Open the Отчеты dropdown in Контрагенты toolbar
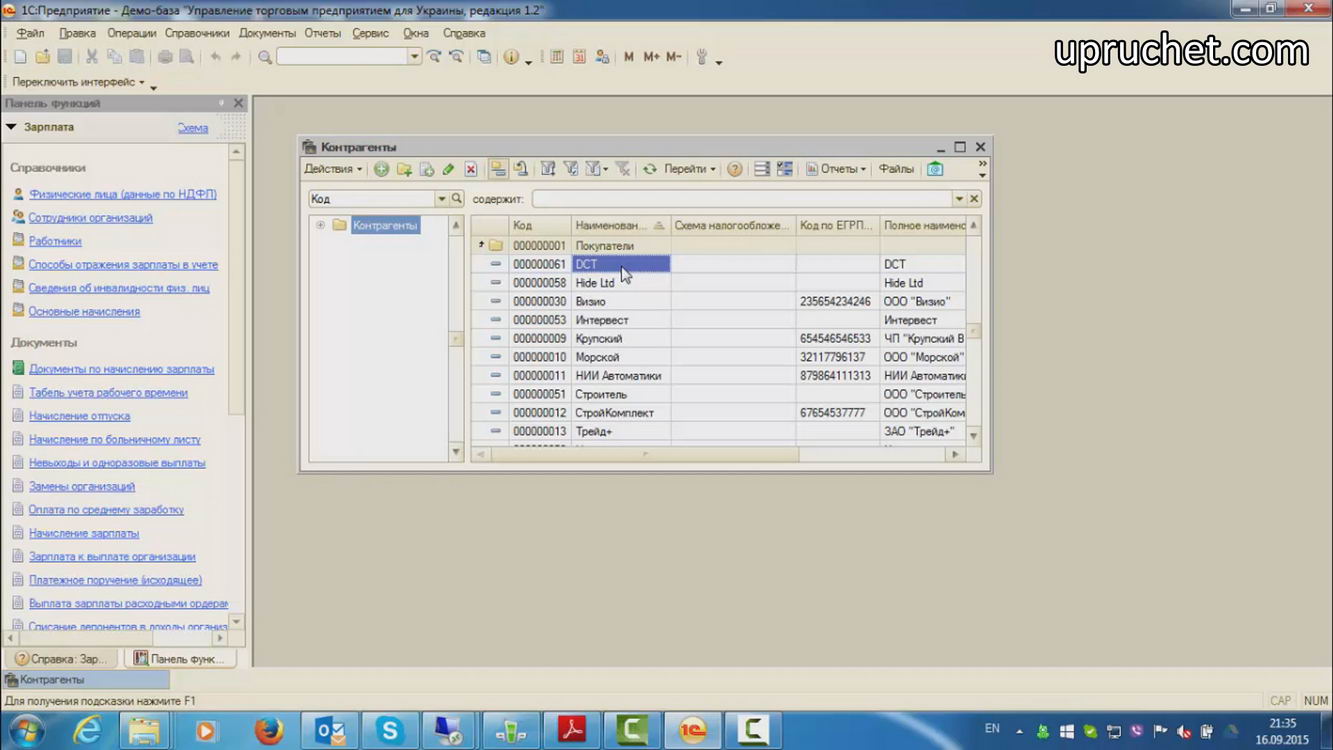 (836, 169)
